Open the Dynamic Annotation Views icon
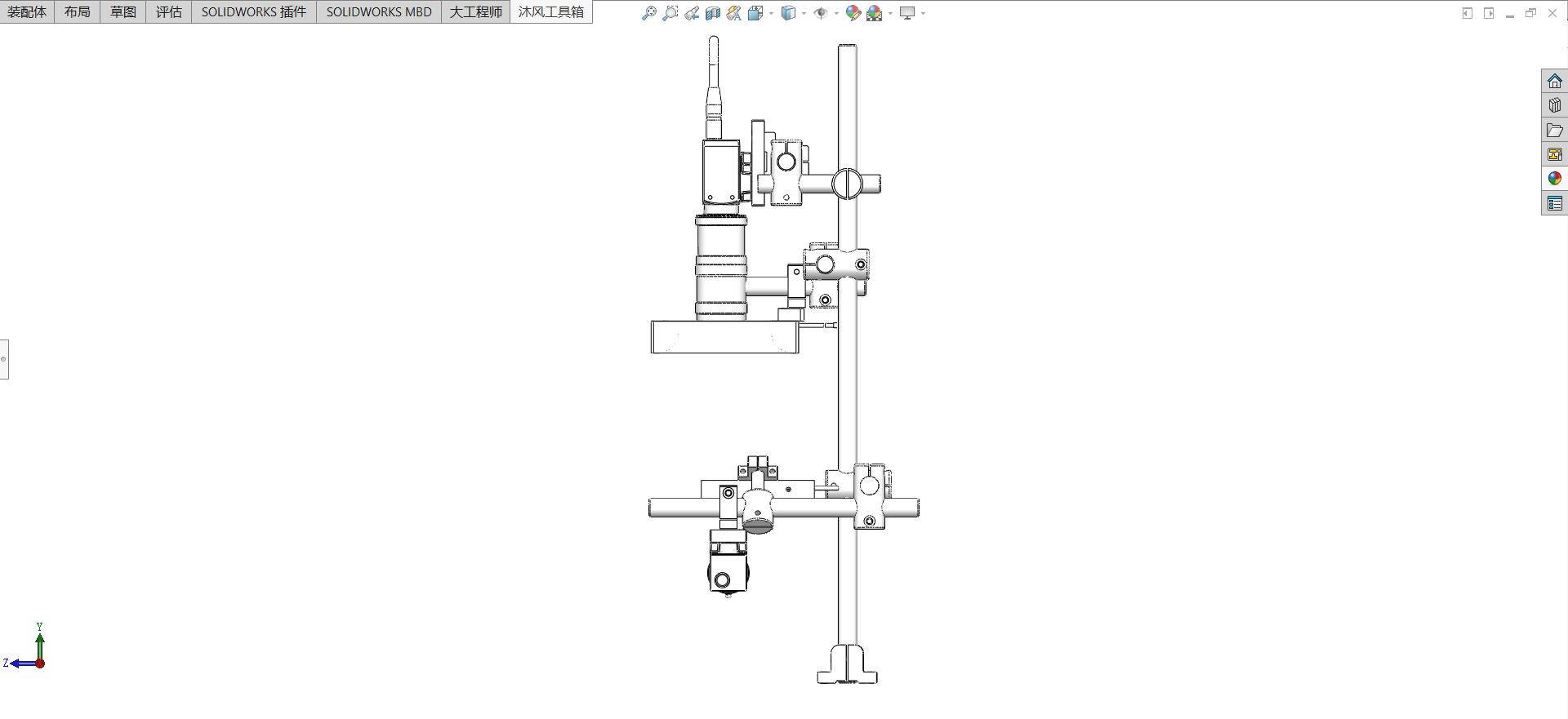 coord(734,13)
